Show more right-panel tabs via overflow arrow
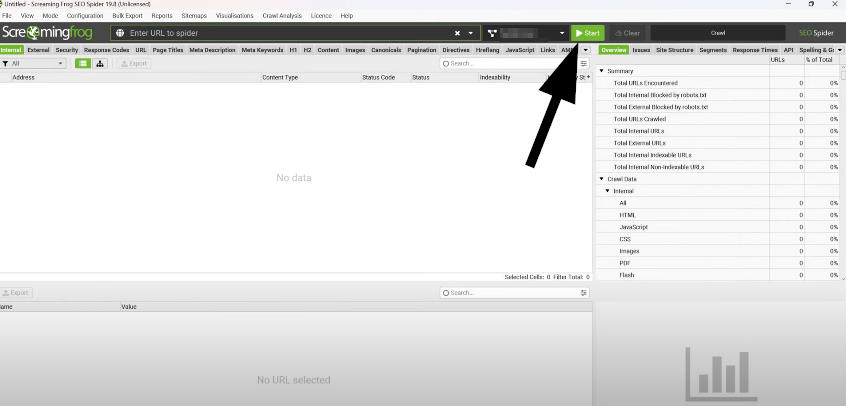The width and height of the screenshot is (846, 406). click(x=841, y=50)
